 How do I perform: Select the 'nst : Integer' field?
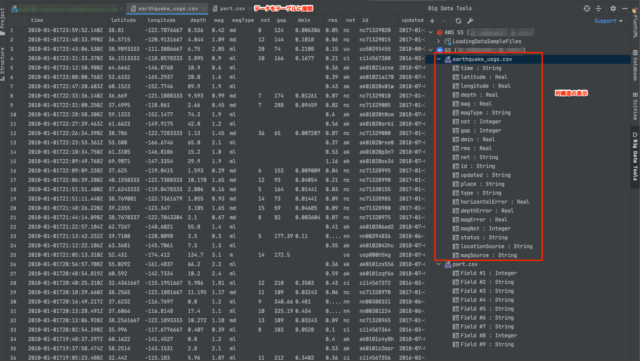coord(481,122)
